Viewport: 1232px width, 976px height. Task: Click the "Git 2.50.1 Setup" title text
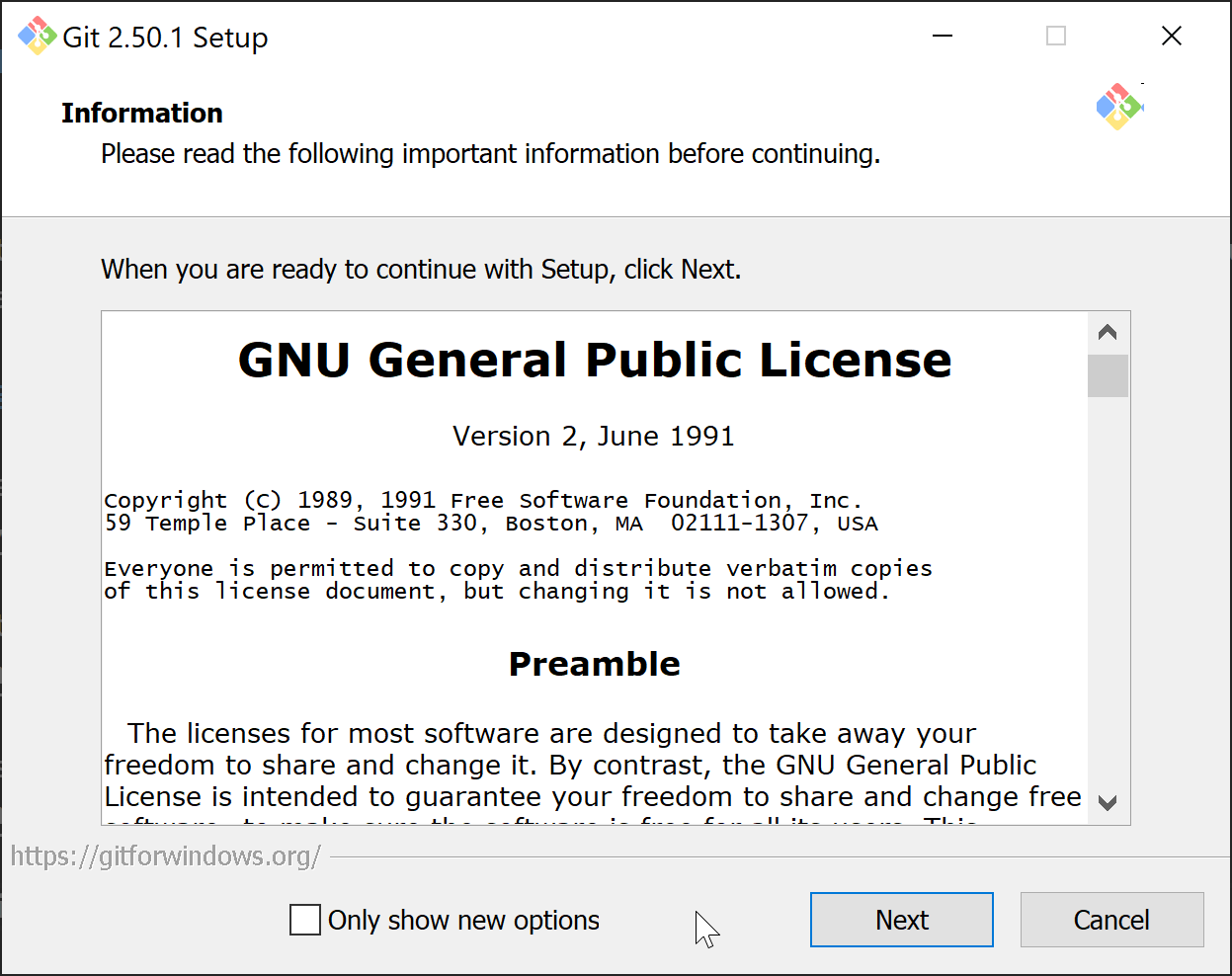[165, 38]
